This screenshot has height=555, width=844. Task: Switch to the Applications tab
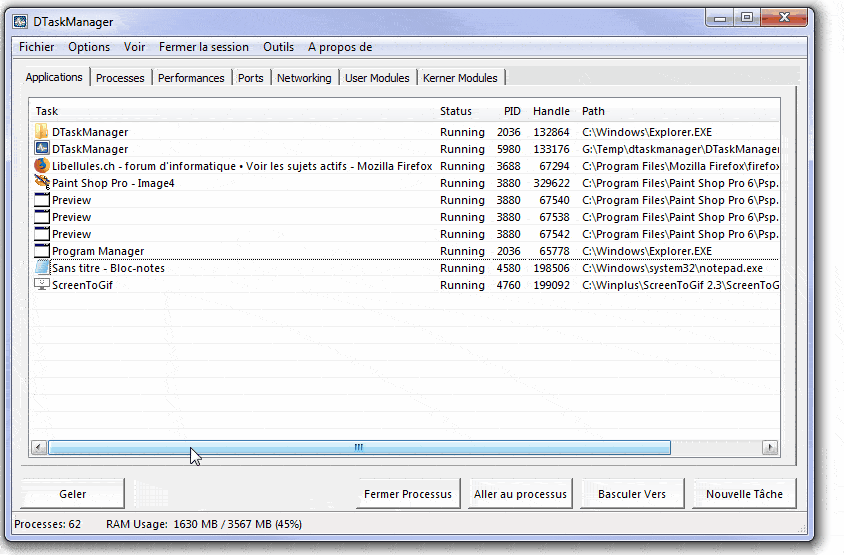tap(54, 77)
